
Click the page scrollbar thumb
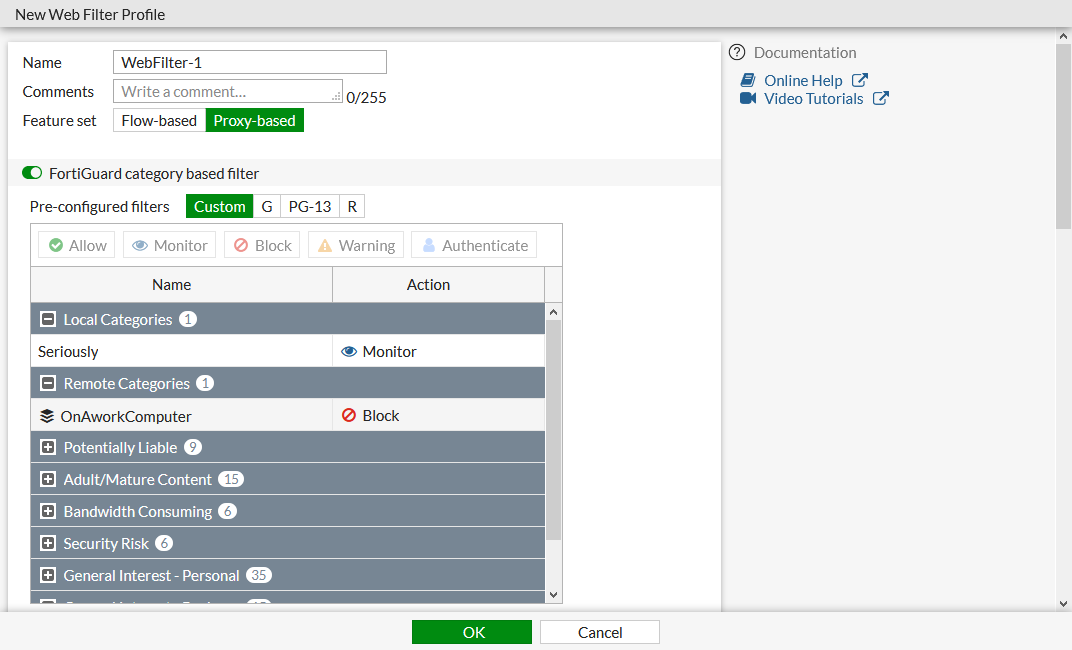pos(1063,136)
